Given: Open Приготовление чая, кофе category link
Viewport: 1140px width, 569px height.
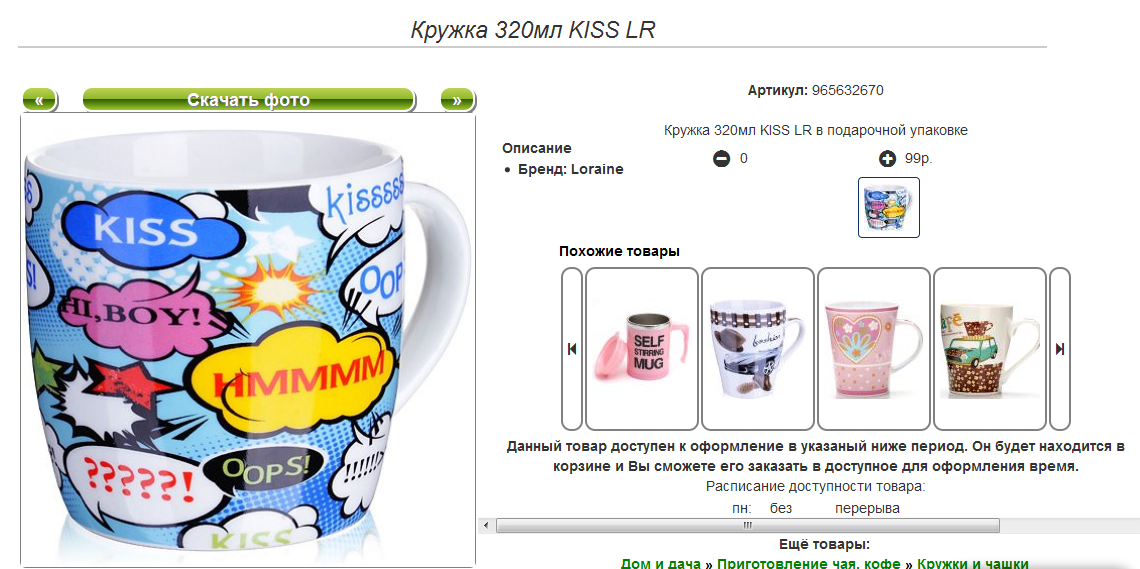Looking at the screenshot, I should point(808,563).
